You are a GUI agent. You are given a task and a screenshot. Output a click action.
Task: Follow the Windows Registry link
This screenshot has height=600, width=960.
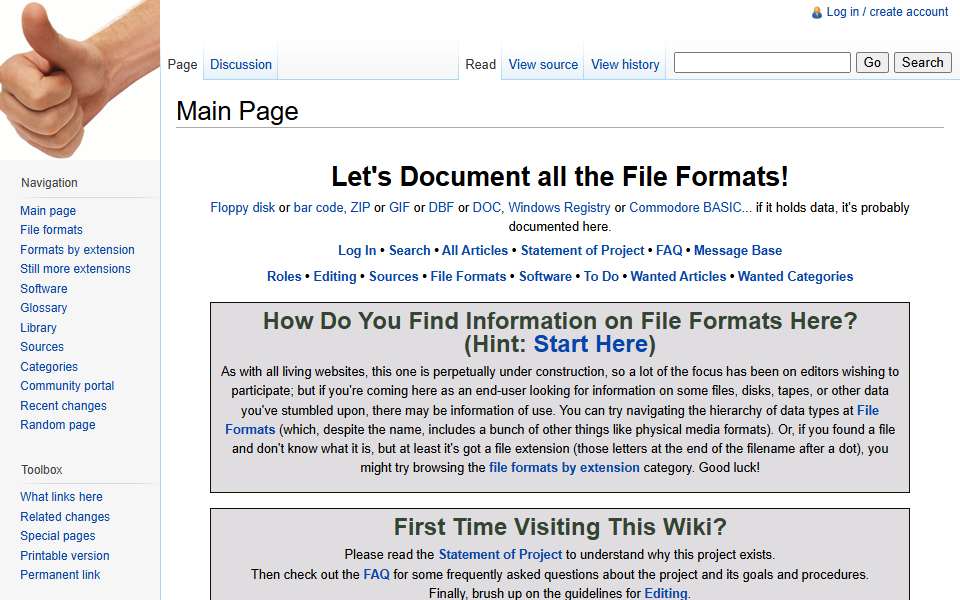(x=559, y=208)
